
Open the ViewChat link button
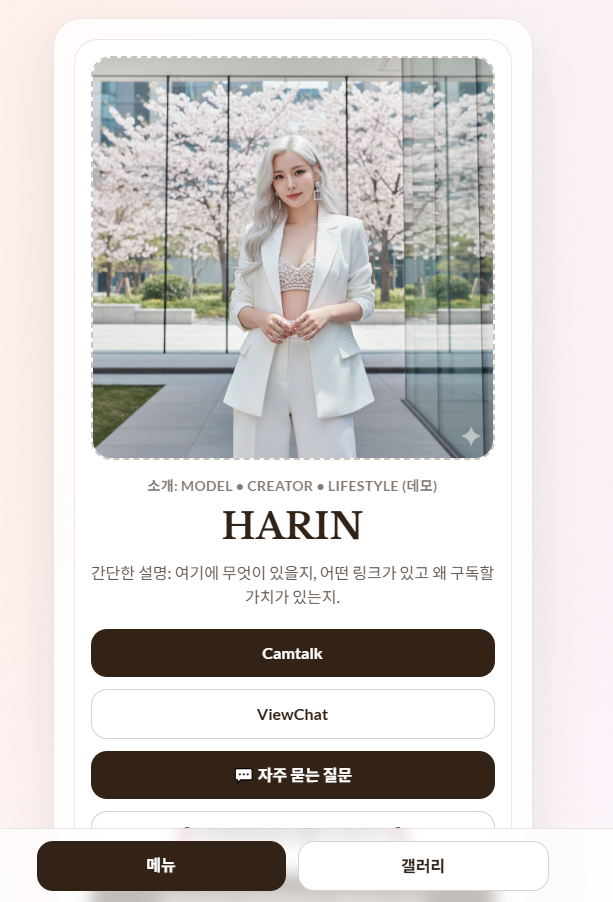293,714
